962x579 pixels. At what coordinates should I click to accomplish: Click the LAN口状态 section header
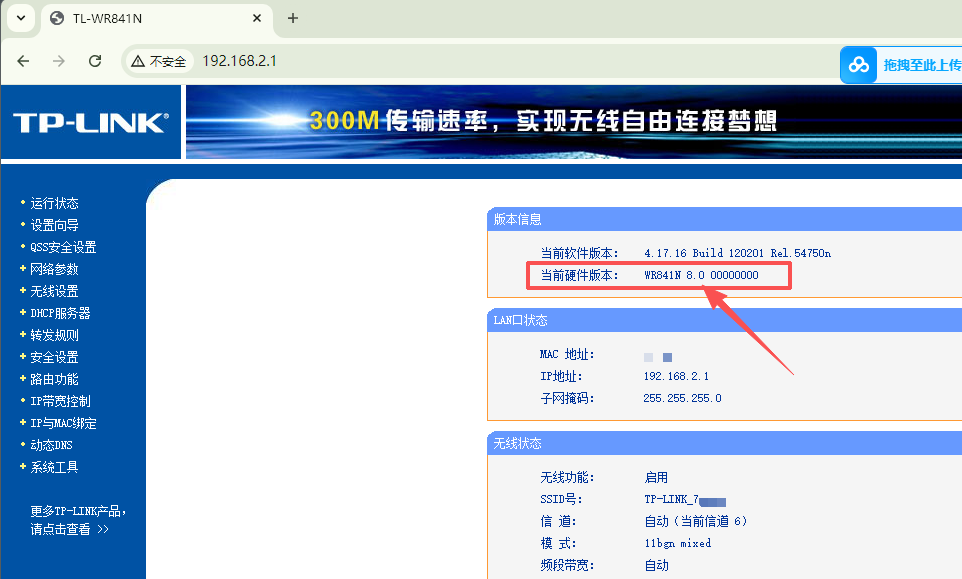[x=520, y=320]
